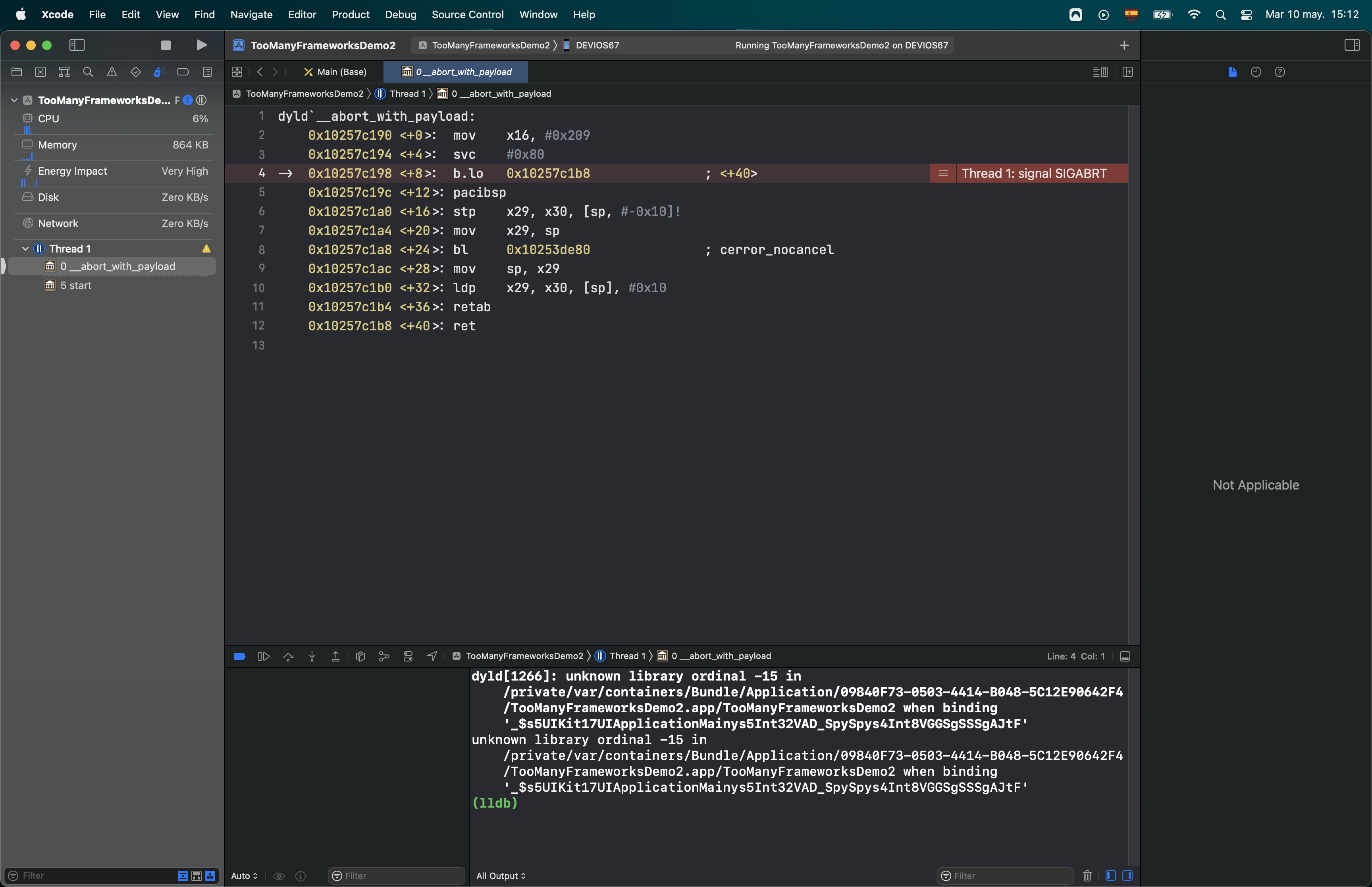Open Control Center in menu bar

(1246, 14)
